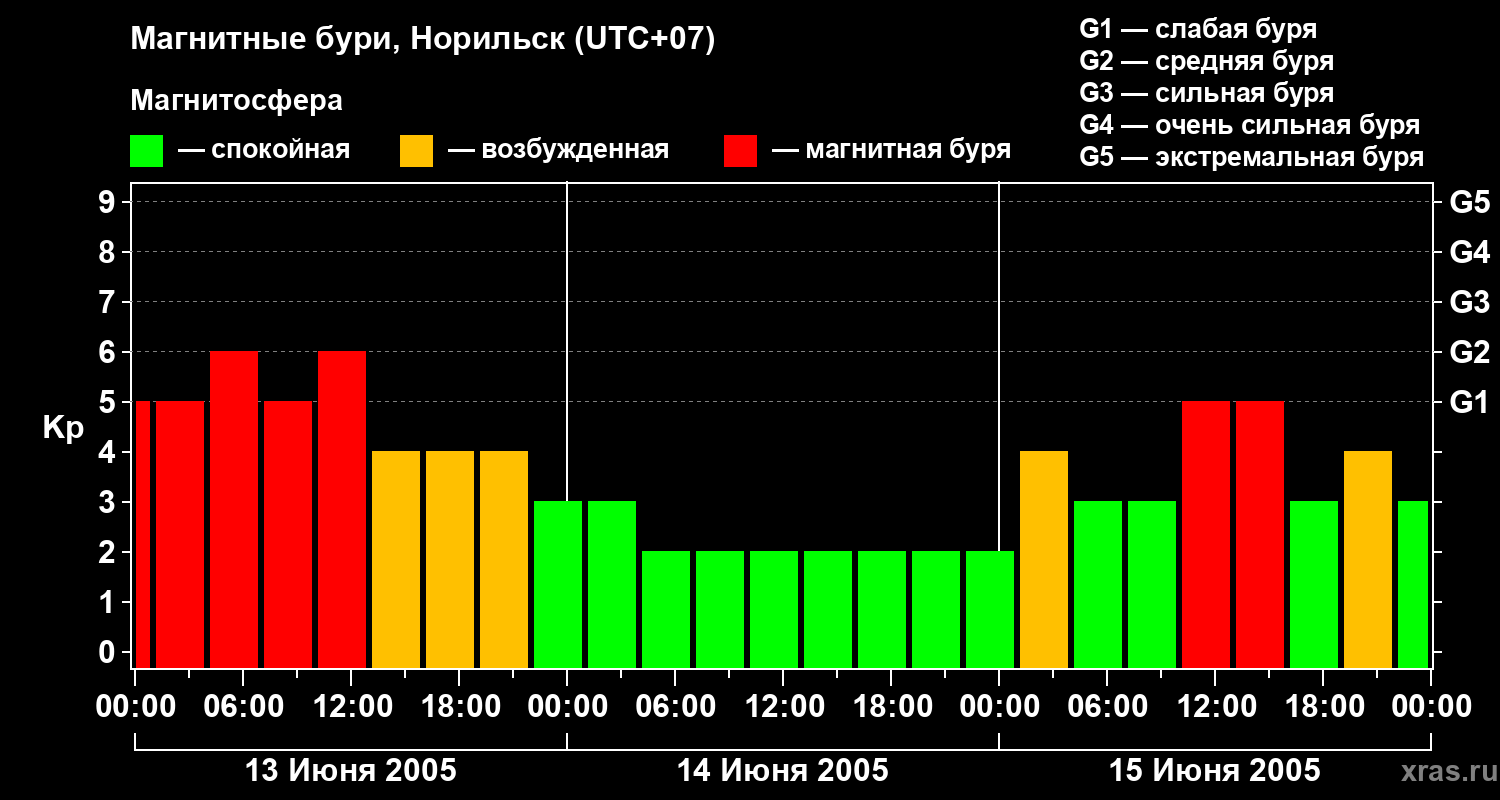This screenshot has height=800, width=1500.
Task: Click the red 'магнитная буря' legend swatch
Action: click(x=740, y=151)
